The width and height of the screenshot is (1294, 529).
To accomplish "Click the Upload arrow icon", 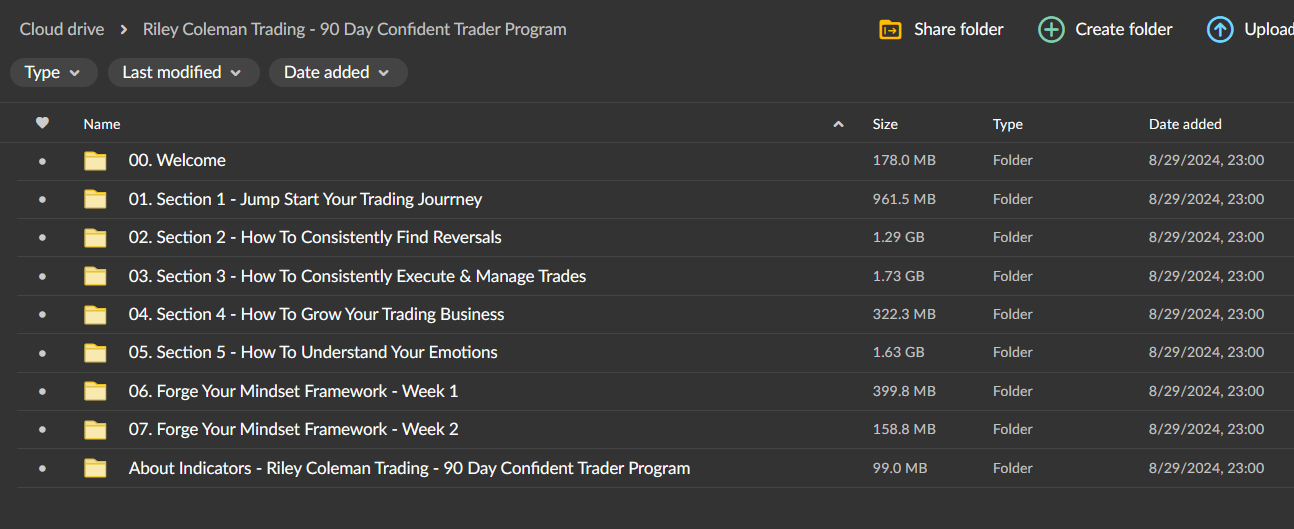I will 1220,30.
